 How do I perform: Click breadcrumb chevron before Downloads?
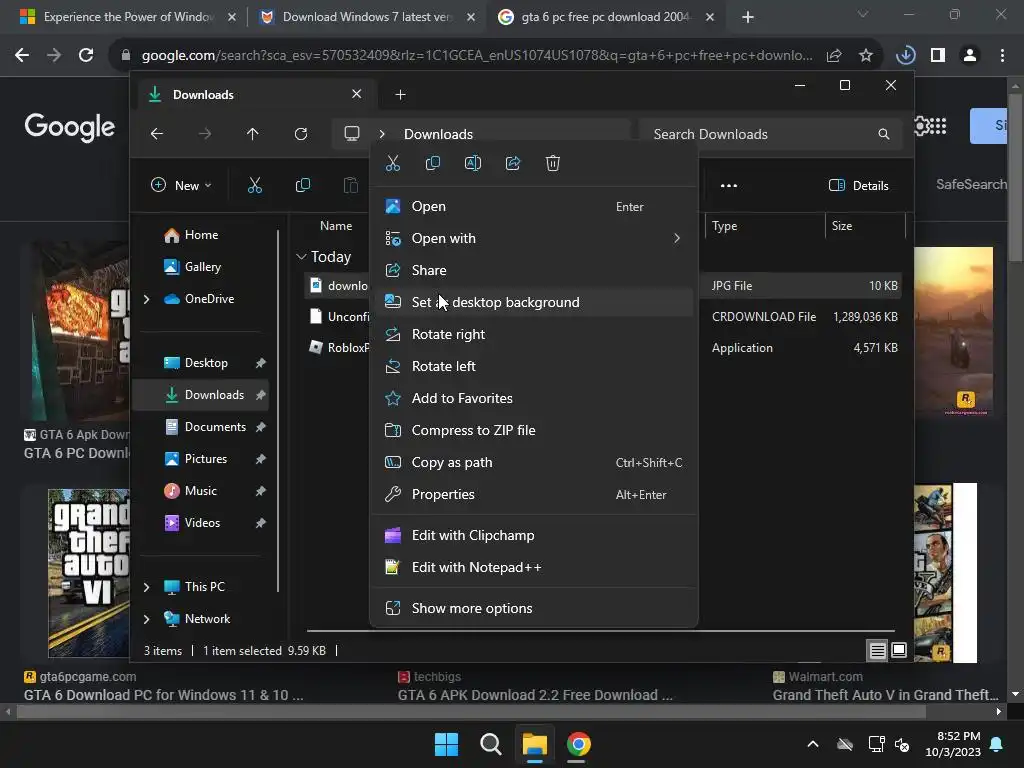tap(382, 134)
